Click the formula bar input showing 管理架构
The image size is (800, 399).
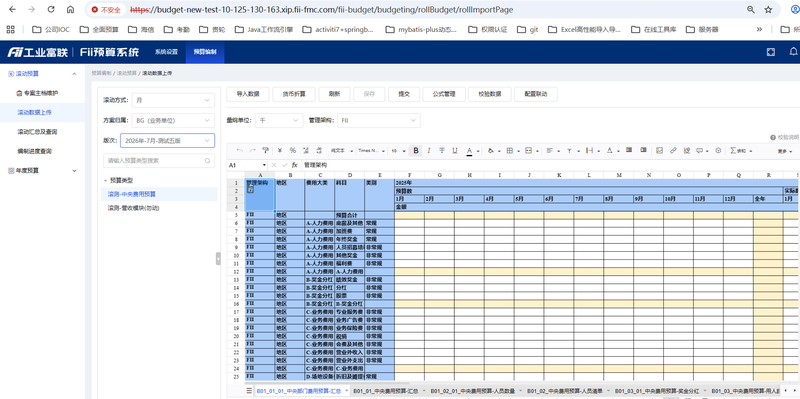(550, 165)
